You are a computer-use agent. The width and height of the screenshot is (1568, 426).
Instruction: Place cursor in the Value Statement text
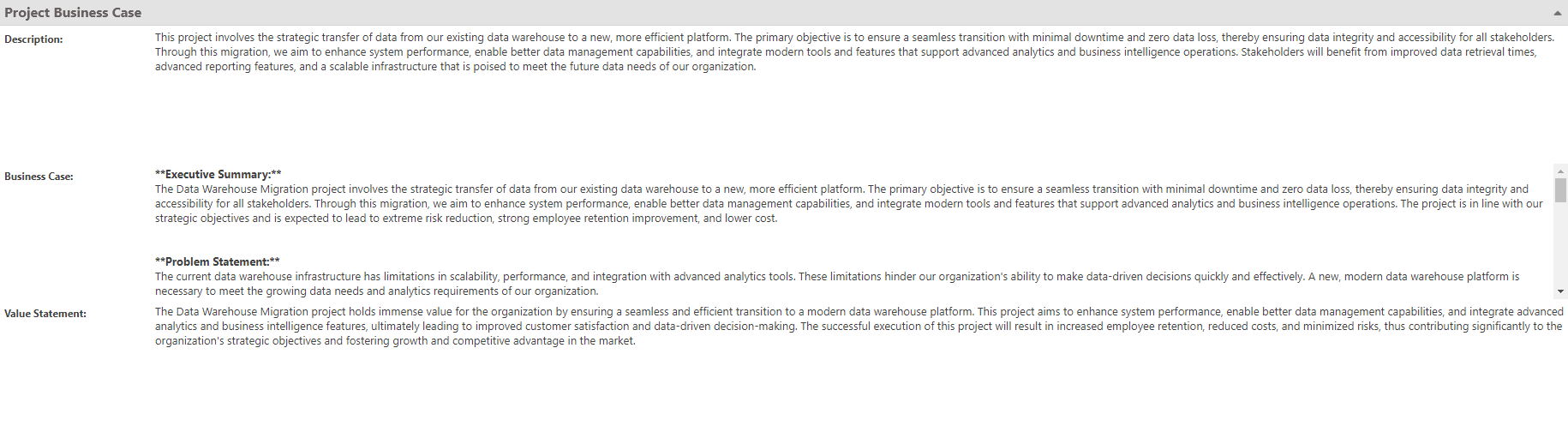point(859,327)
